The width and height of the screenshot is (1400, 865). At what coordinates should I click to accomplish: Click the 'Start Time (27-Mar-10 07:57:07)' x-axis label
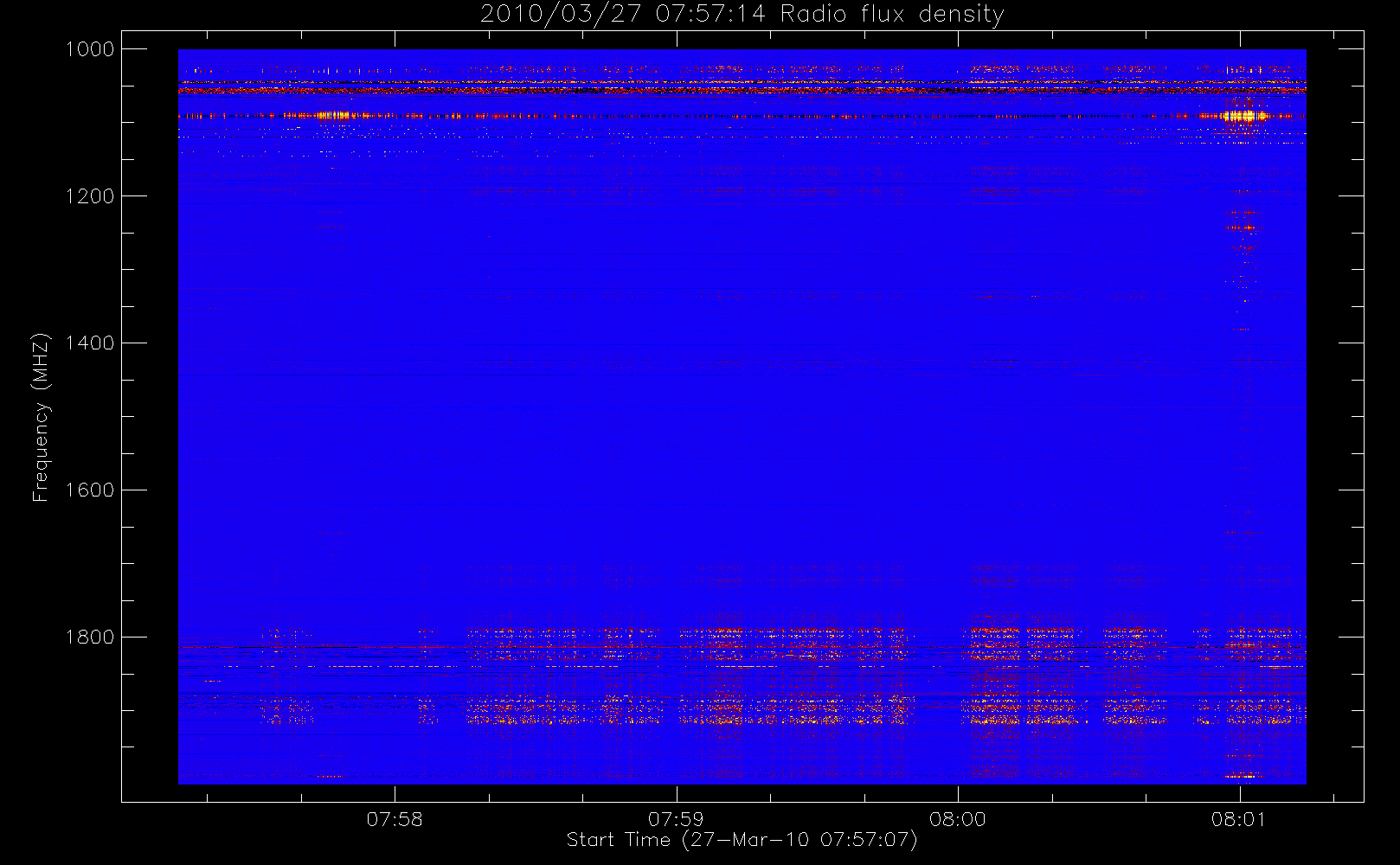point(742,840)
